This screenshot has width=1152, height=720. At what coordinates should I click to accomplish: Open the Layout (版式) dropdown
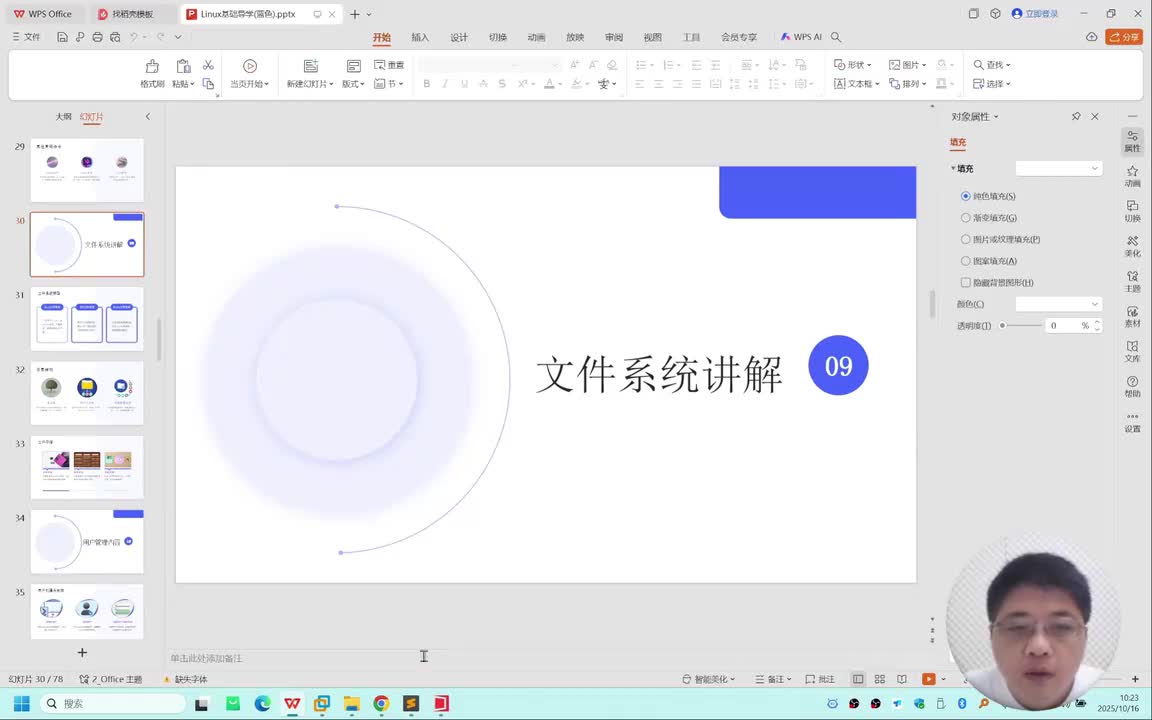[353, 84]
